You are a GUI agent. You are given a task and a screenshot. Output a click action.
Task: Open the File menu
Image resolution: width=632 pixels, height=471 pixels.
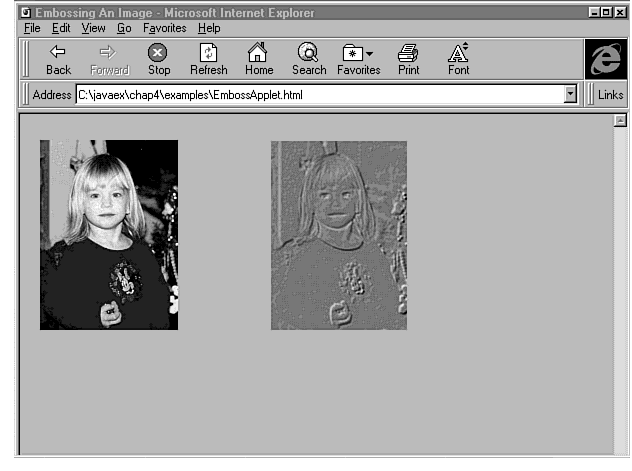click(33, 28)
